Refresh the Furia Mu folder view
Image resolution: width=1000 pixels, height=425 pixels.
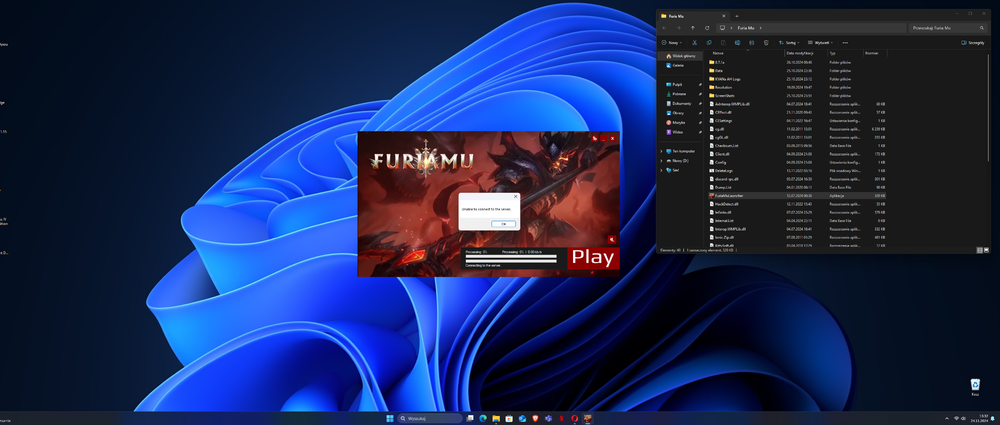[707, 28]
